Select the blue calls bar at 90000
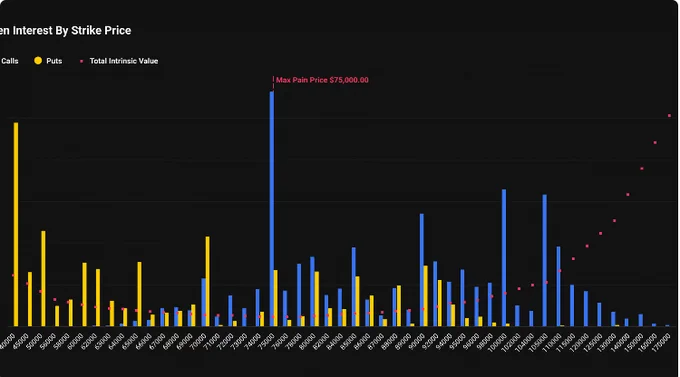This screenshot has width=680, height=377. [422, 270]
